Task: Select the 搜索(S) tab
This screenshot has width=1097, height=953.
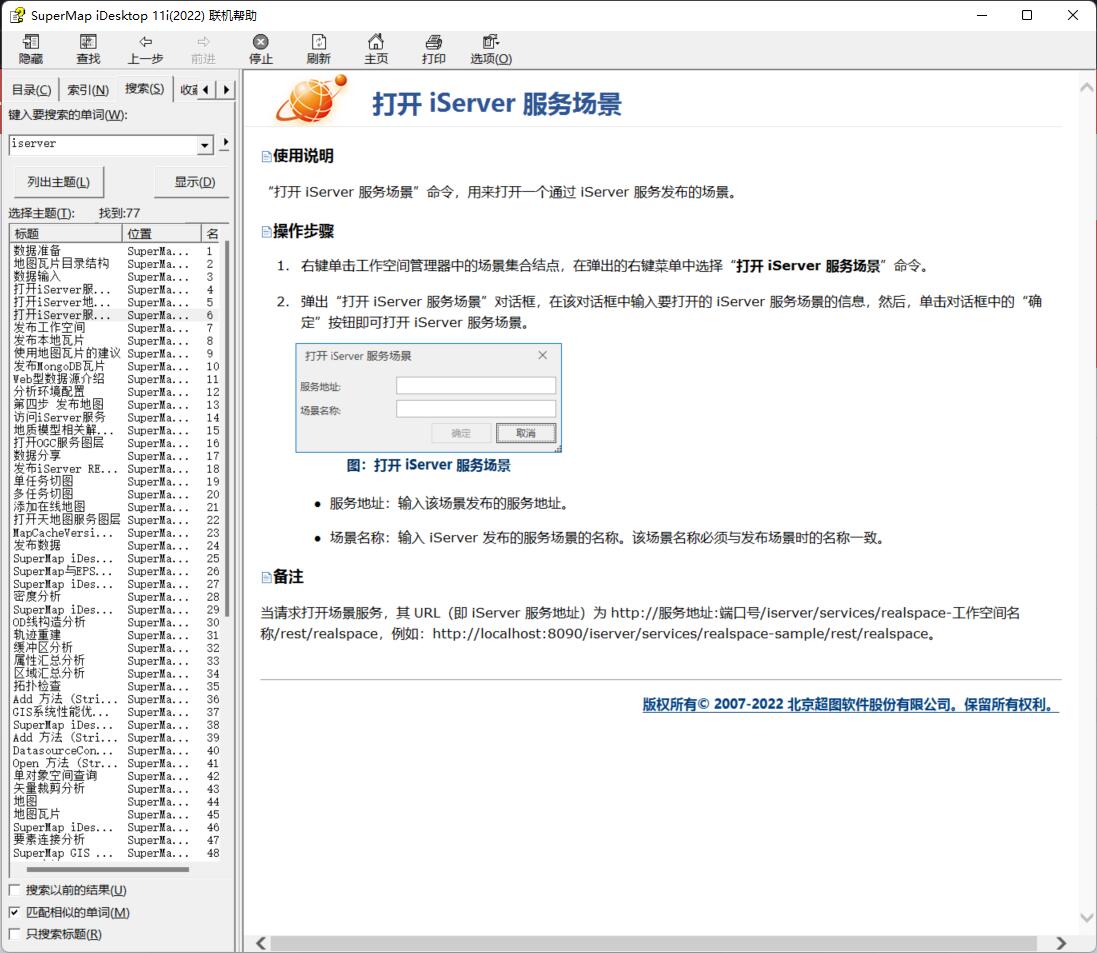Action: (144, 89)
